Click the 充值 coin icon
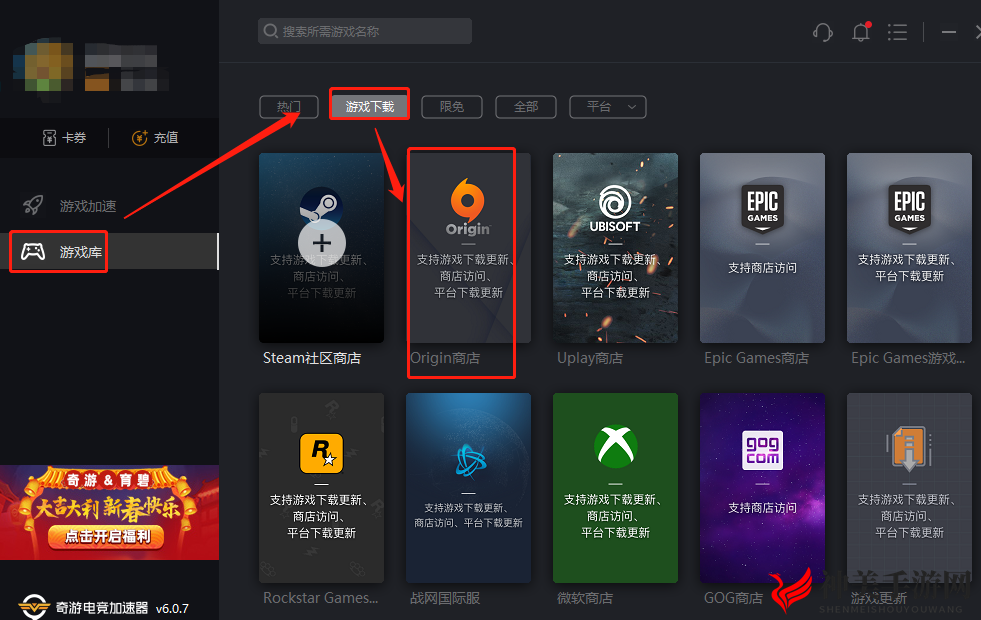 click(x=140, y=138)
